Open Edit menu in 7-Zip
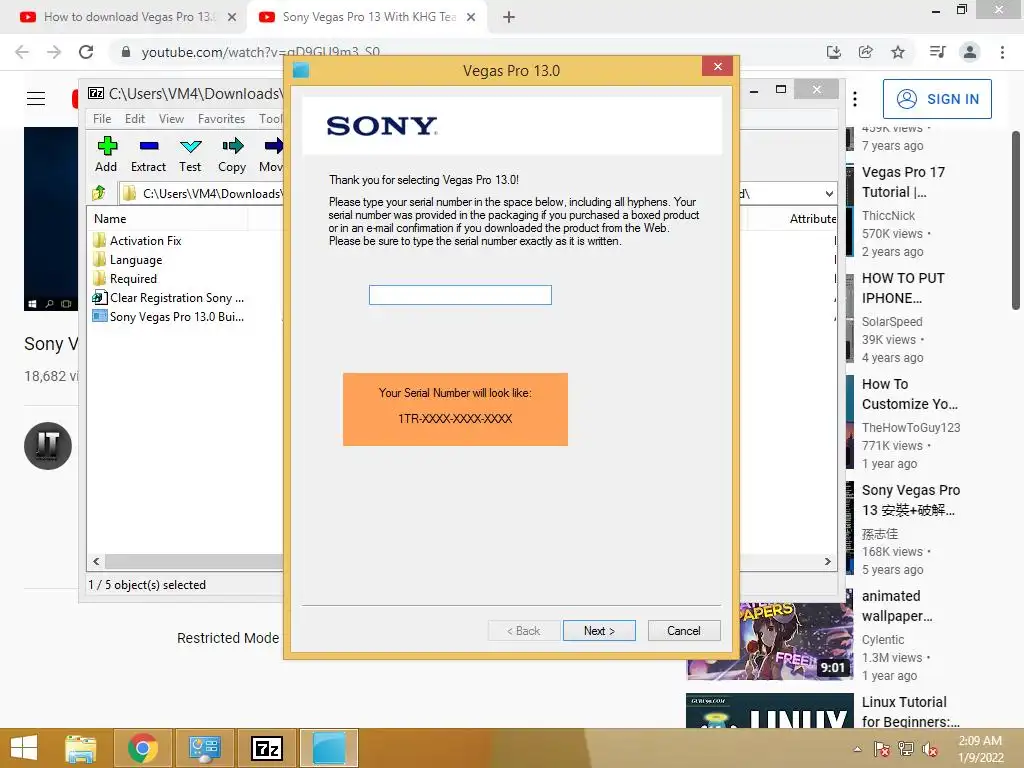1024x768 pixels. click(135, 119)
